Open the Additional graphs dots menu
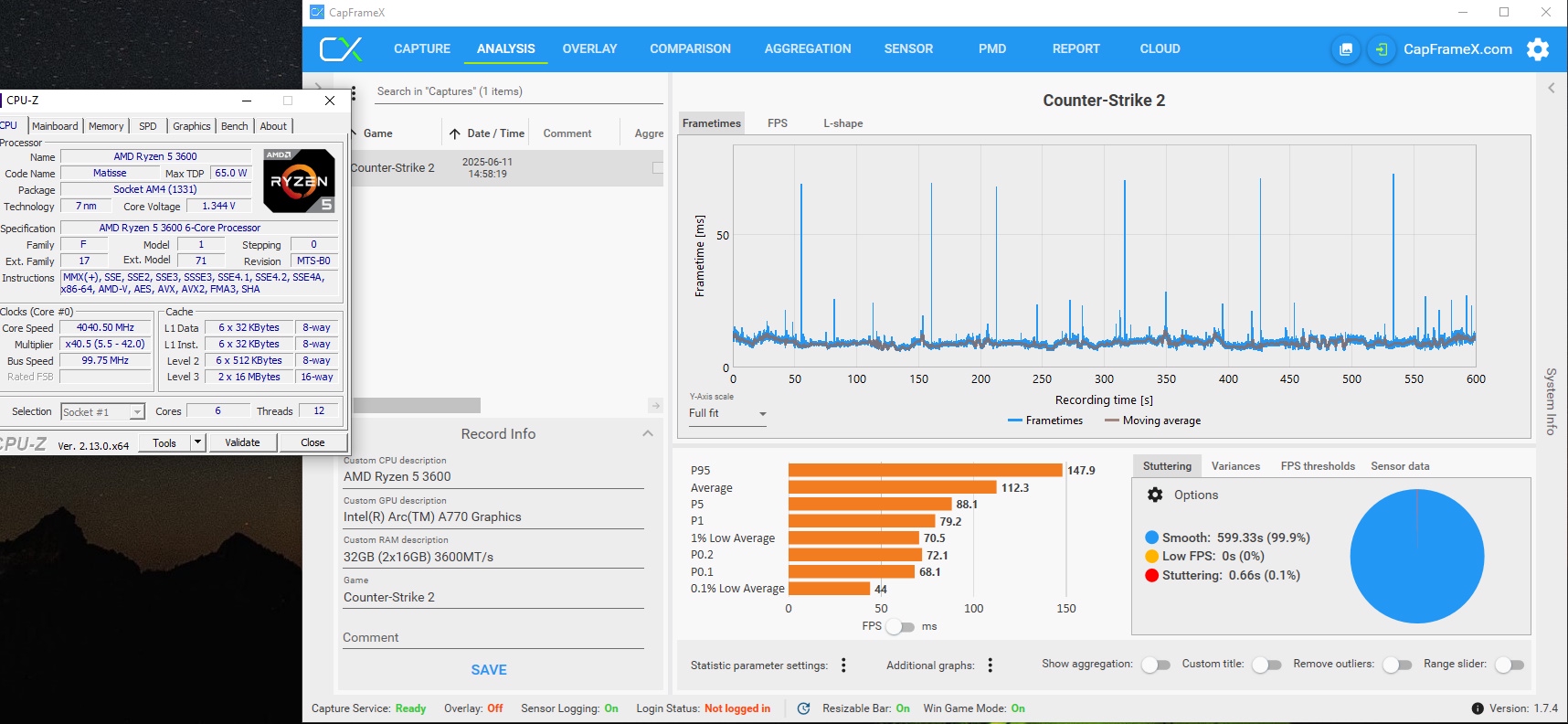Image resolution: width=1568 pixels, height=724 pixels. pos(990,665)
